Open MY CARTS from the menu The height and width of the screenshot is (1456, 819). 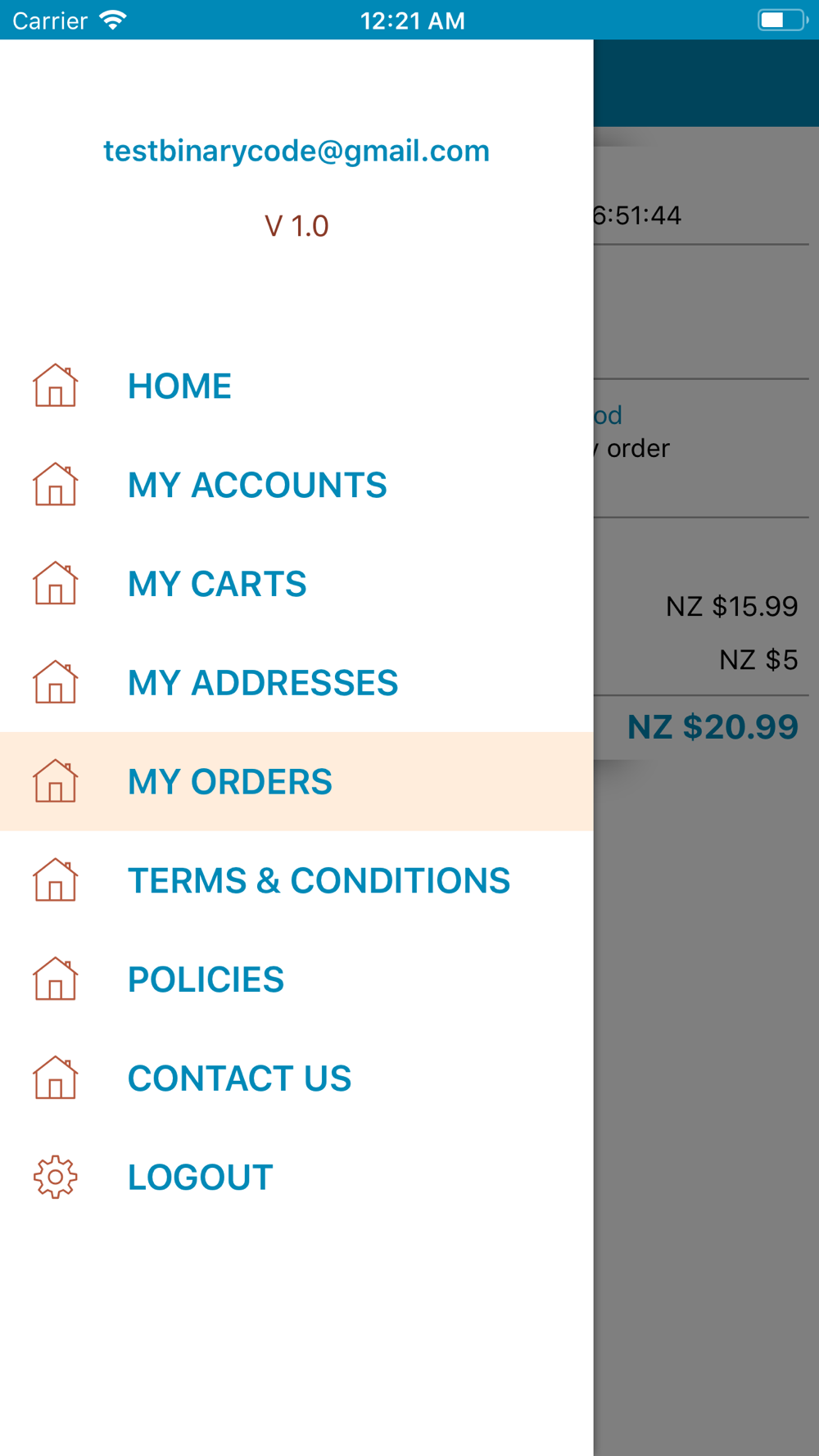coord(296,584)
